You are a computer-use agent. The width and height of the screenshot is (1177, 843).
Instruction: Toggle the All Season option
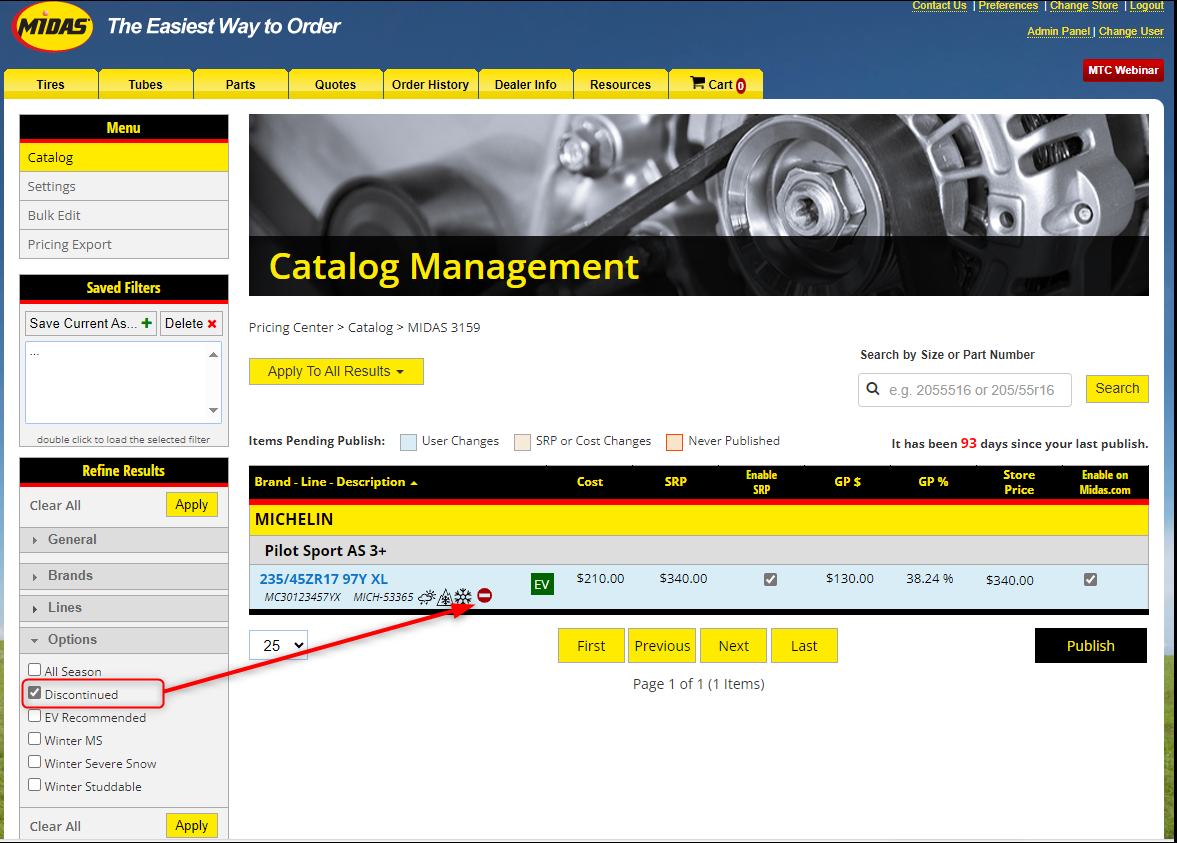(x=35, y=670)
